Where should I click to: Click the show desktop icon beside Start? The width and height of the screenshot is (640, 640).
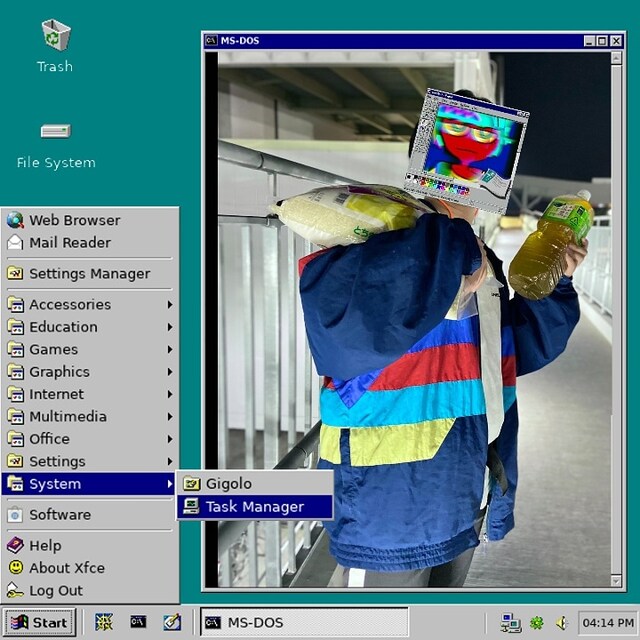point(104,622)
